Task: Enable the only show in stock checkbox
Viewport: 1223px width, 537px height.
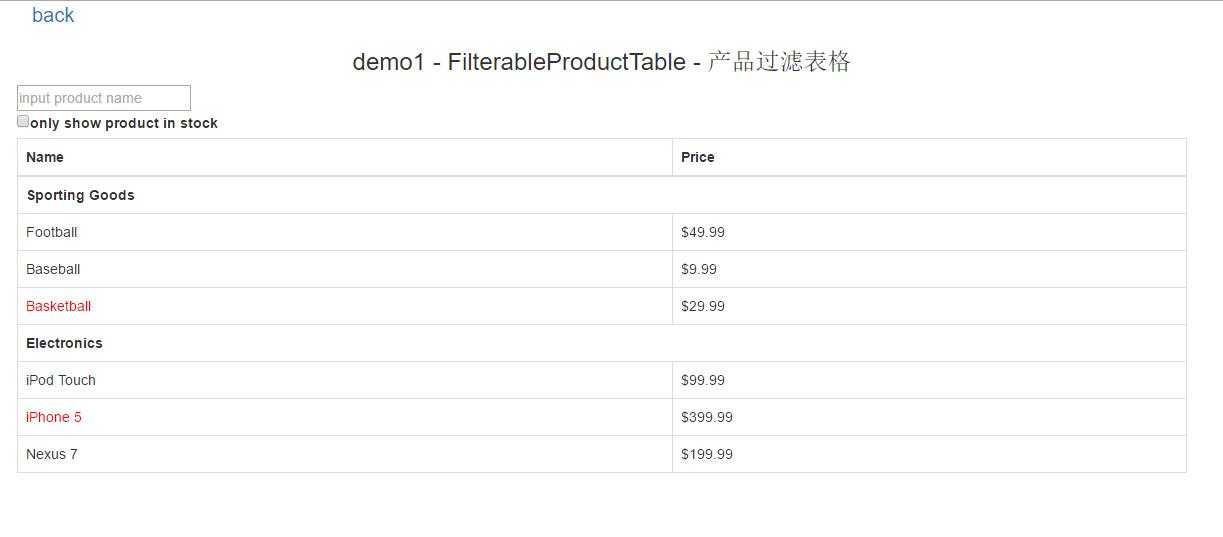Action: tap(23, 121)
